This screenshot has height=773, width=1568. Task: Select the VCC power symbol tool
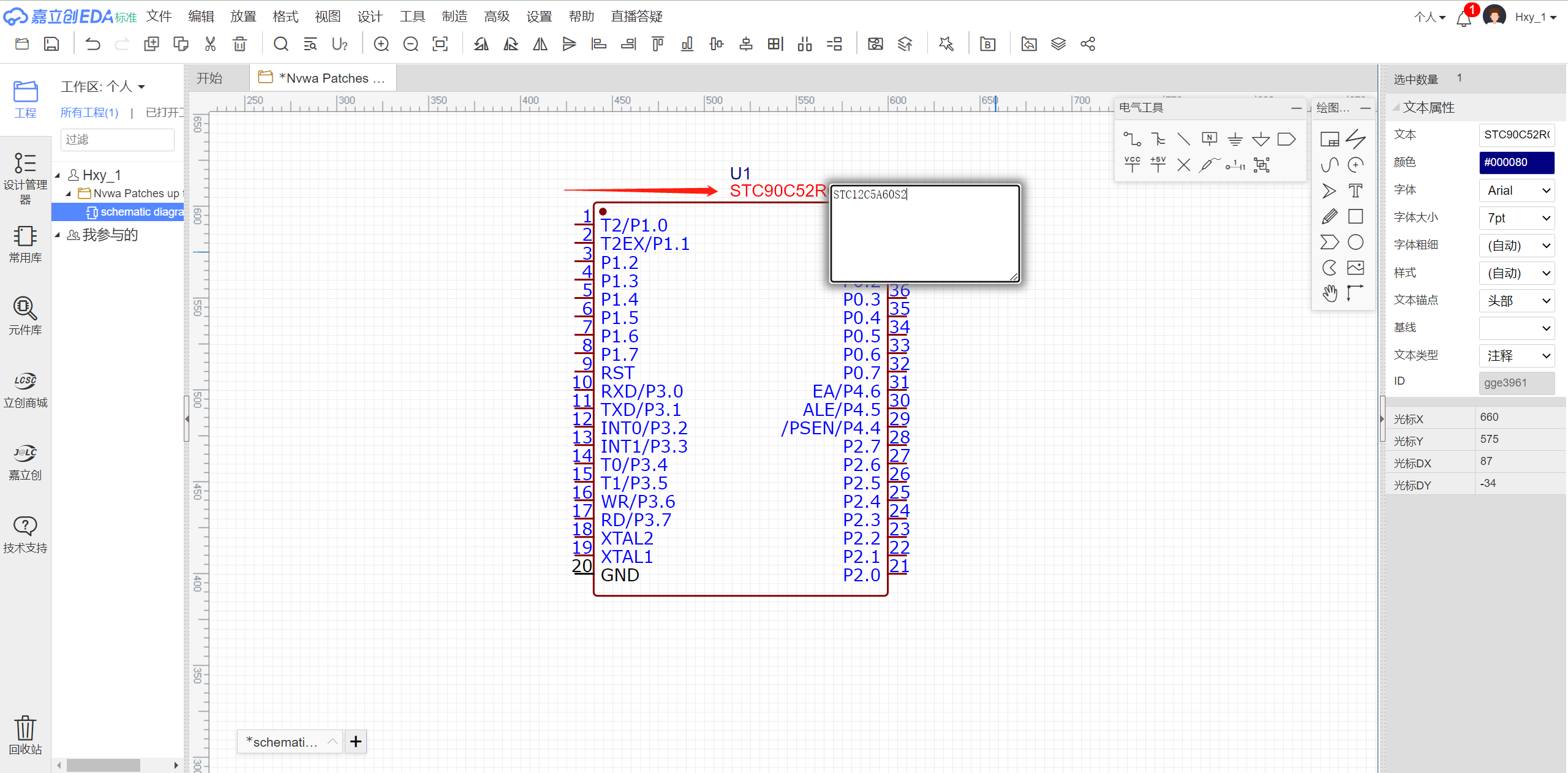1132,164
